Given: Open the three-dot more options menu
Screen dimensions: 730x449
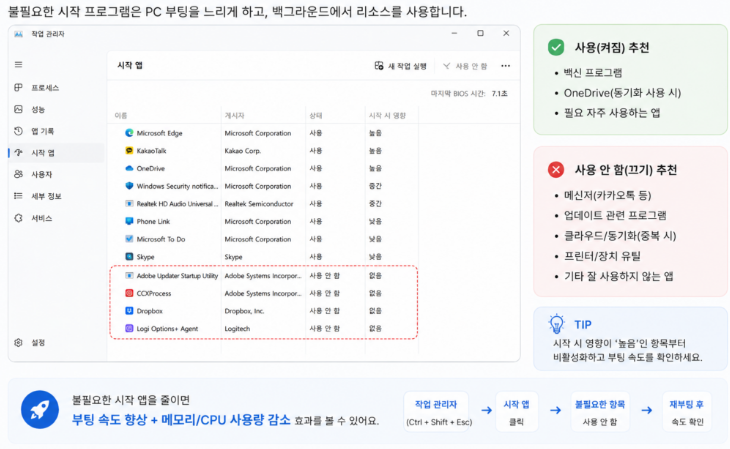Looking at the screenshot, I should point(506,66).
